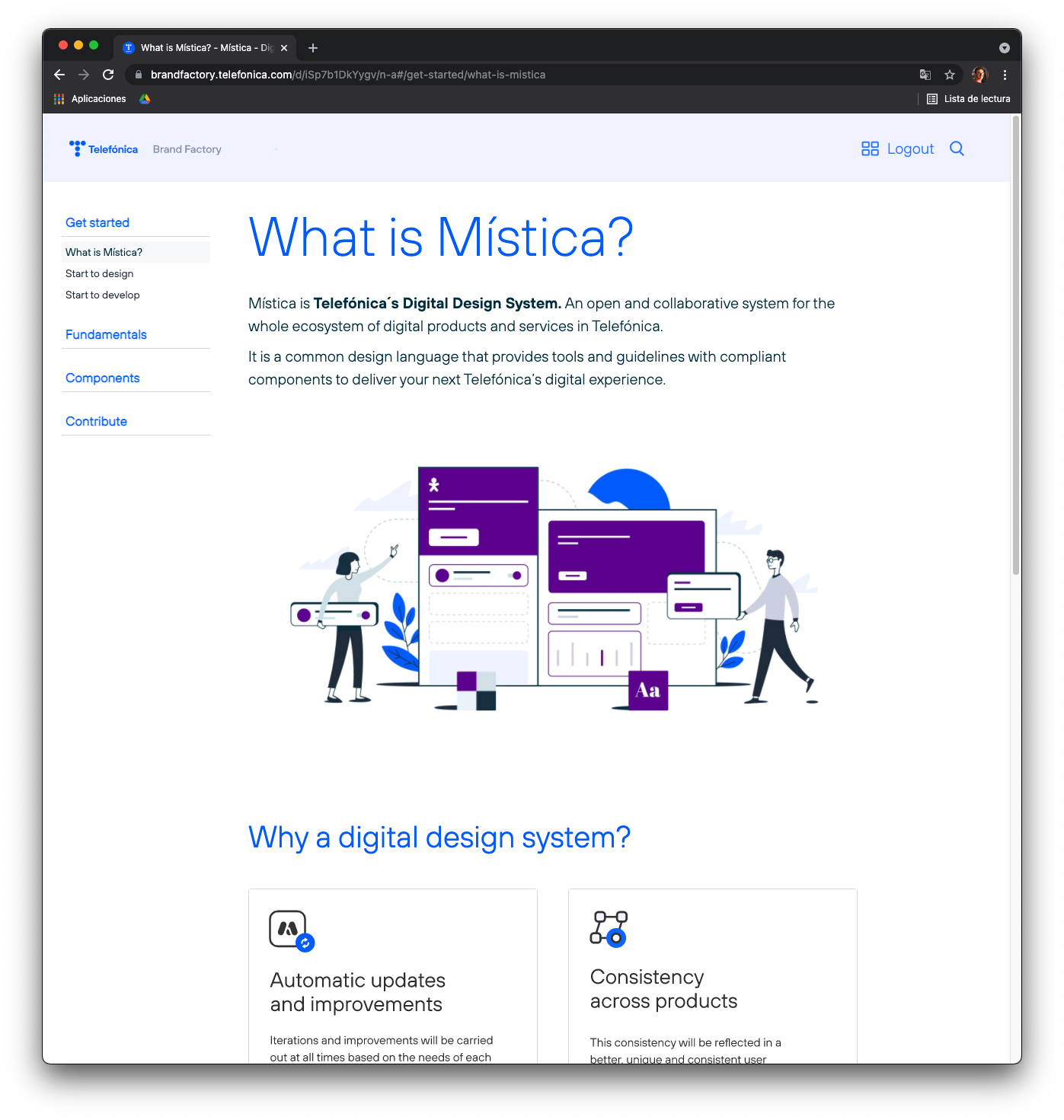Click the Telefónica logo

pyautogui.click(x=104, y=148)
